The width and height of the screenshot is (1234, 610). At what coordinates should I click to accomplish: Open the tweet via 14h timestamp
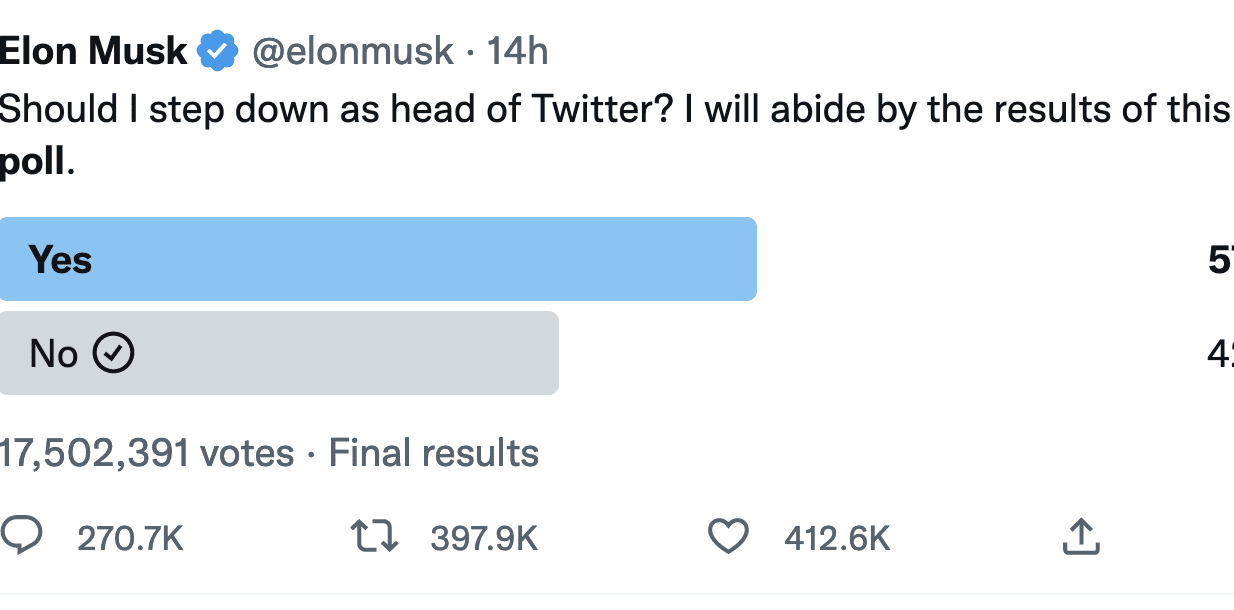coord(517,51)
